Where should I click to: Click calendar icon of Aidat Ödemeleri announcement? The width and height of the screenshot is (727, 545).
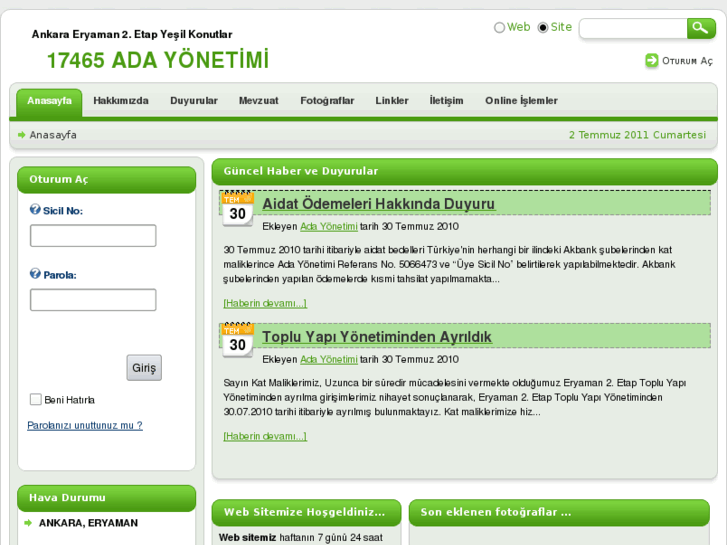(237, 208)
